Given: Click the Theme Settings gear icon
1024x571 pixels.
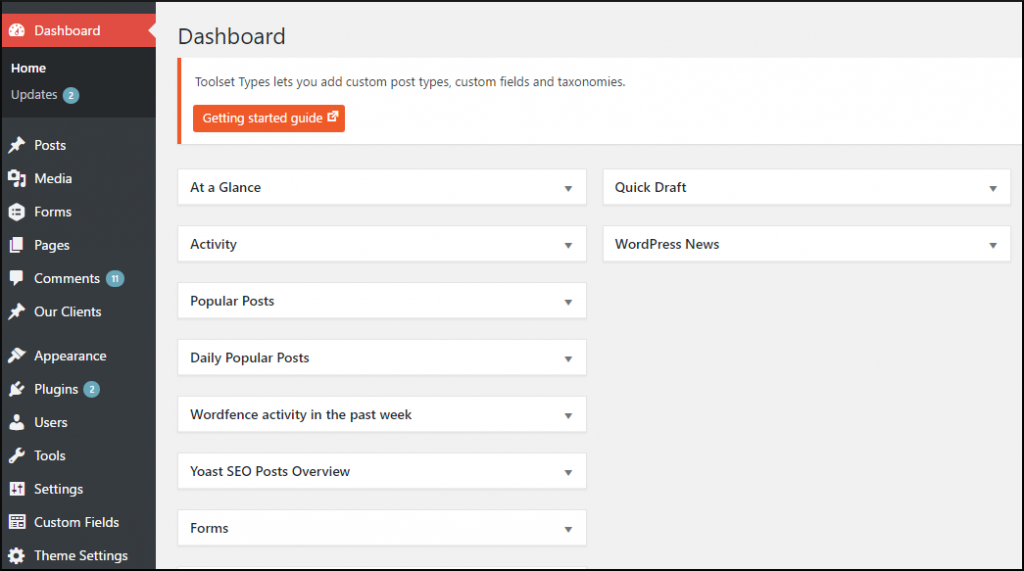Looking at the screenshot, I should click(x=16, y=556).
